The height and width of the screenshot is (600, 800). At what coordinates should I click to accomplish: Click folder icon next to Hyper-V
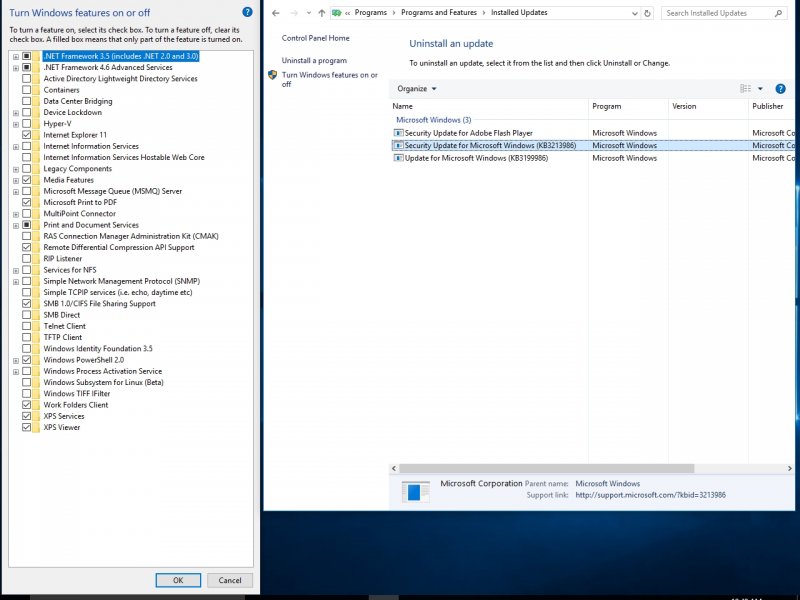pos(36,124)
